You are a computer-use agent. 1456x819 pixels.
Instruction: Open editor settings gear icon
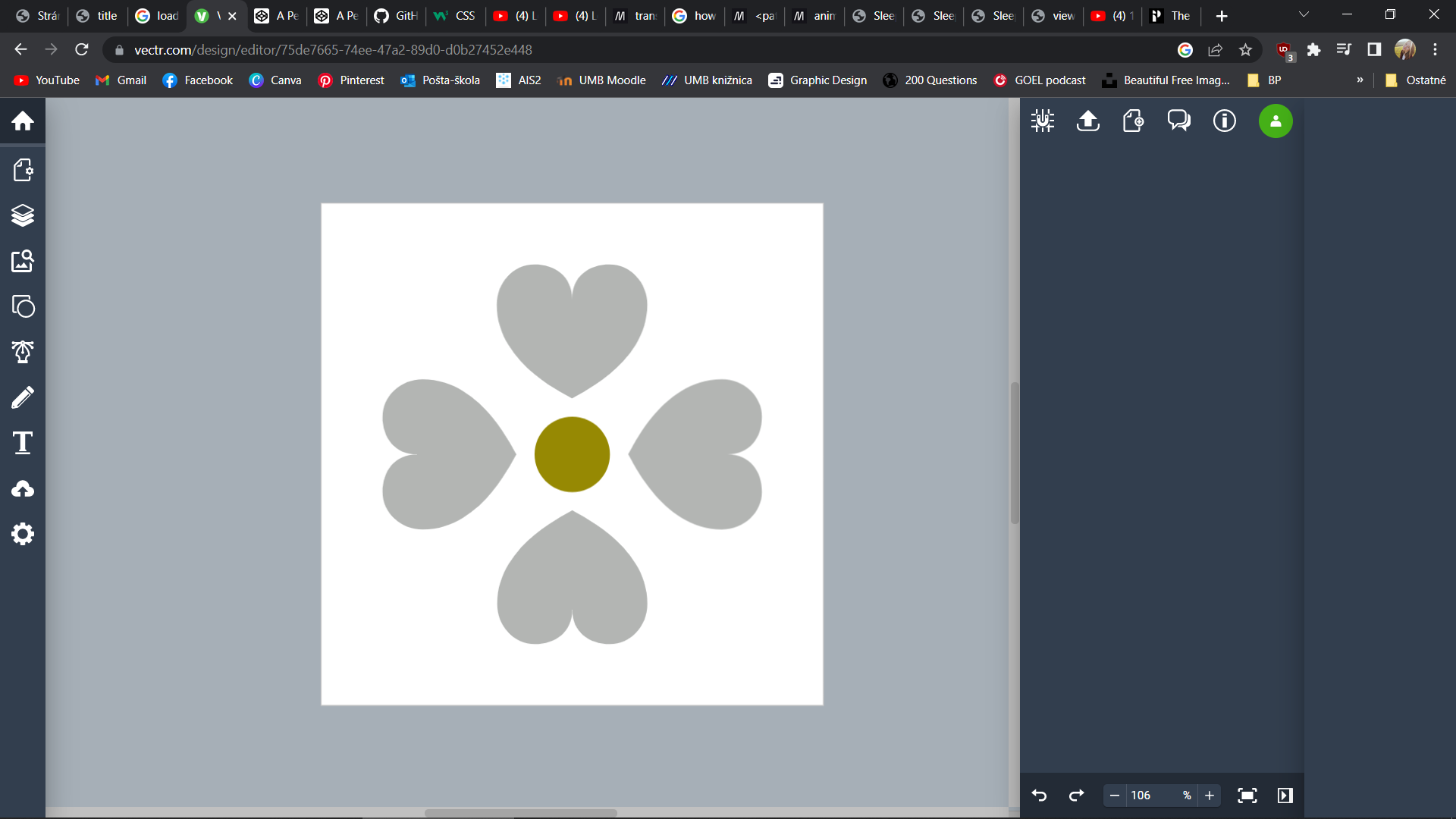pos(23,534)
